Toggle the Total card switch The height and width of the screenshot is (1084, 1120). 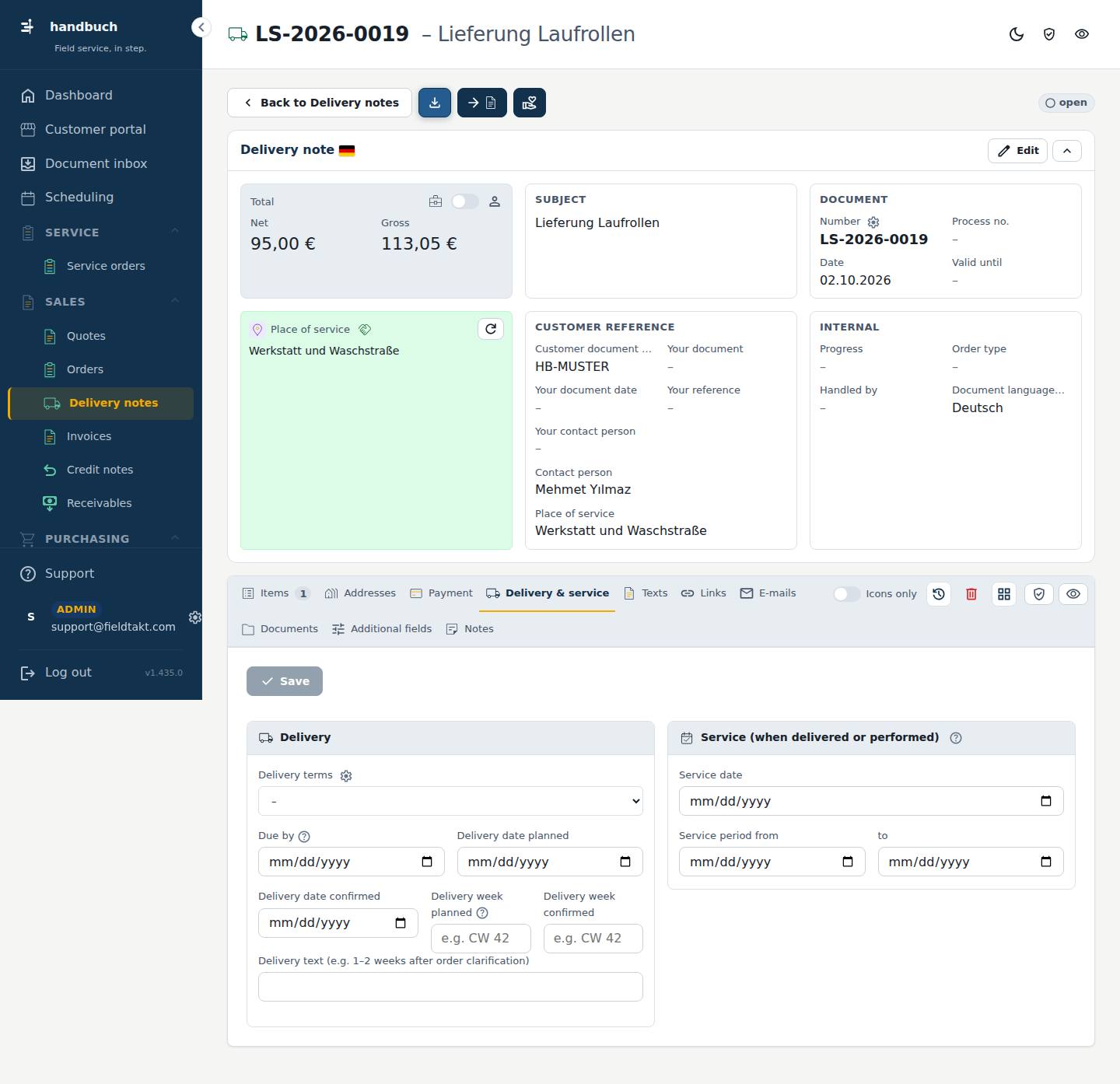[x=465, y=201]
